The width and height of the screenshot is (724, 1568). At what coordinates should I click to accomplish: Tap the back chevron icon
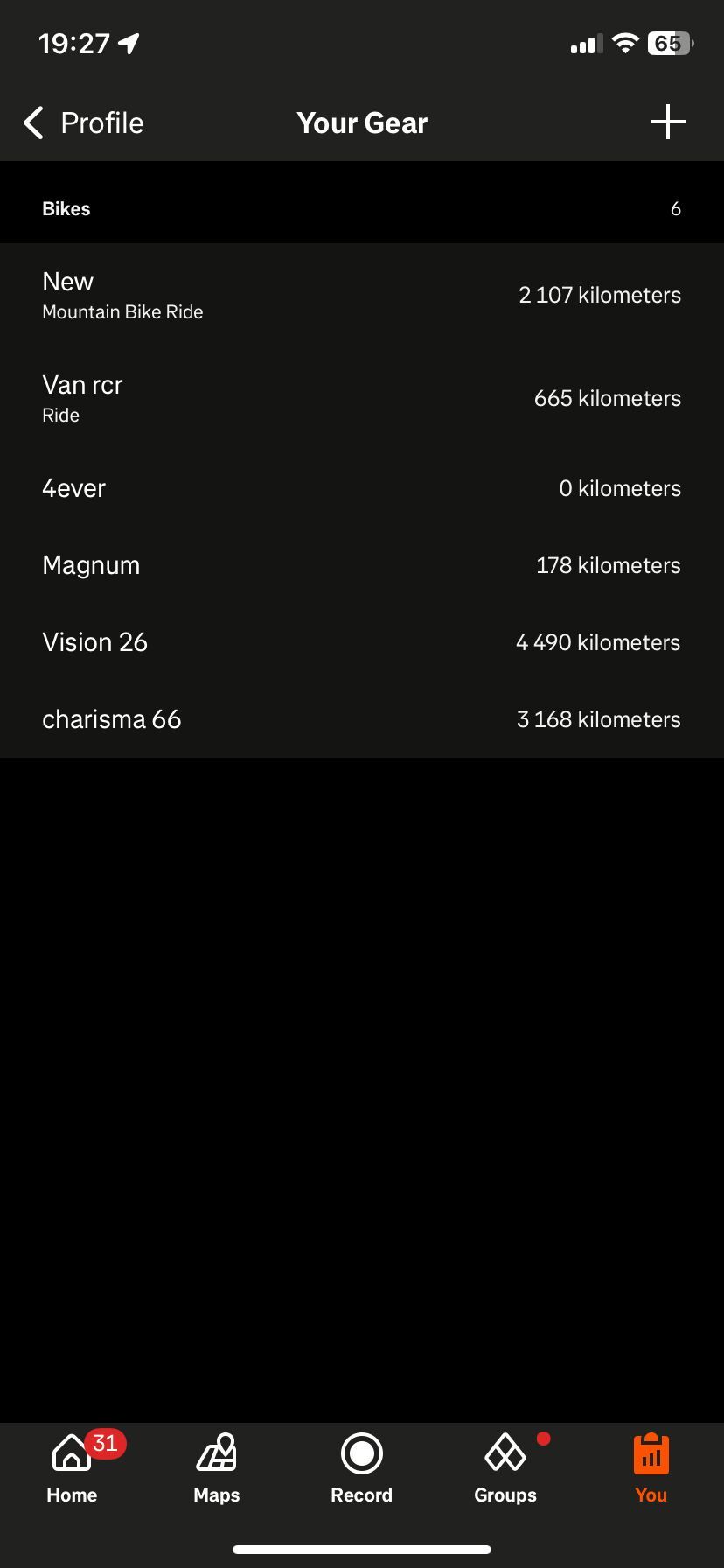(x=33, y=123)
